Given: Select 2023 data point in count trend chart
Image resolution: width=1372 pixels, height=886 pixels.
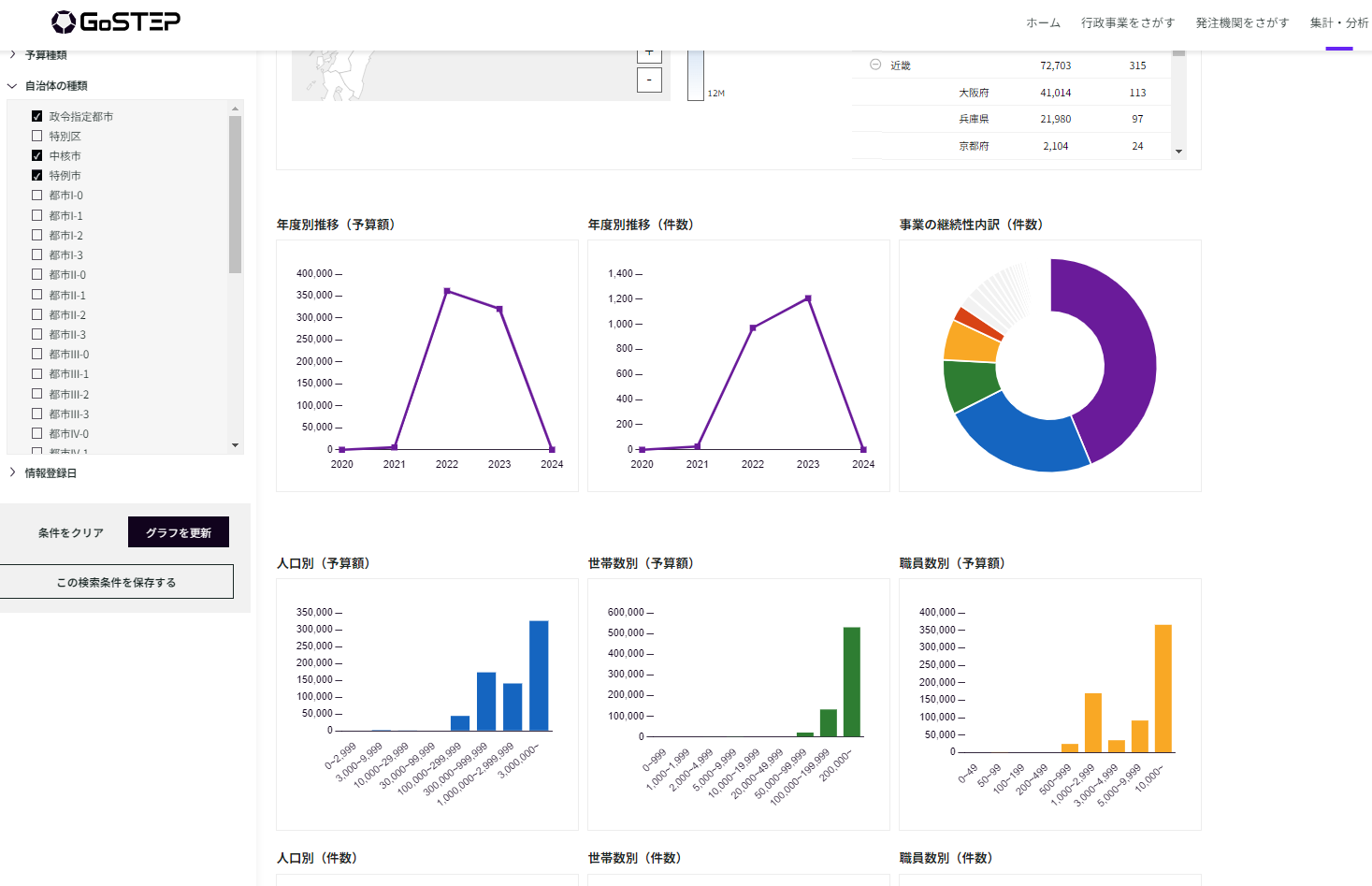Looking at the screenshot, I should click(808, 298).
